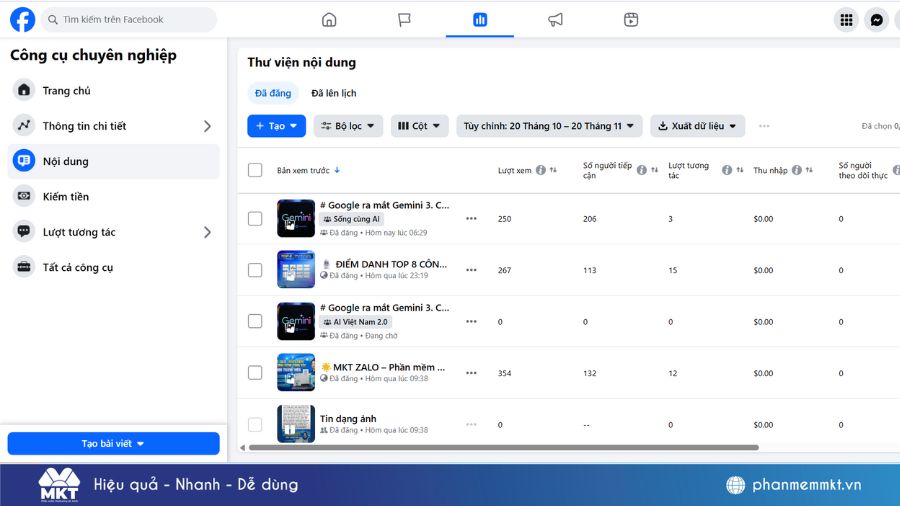
Task: Click the Lượt tương tác chat icon
Action: click(24, 232)
